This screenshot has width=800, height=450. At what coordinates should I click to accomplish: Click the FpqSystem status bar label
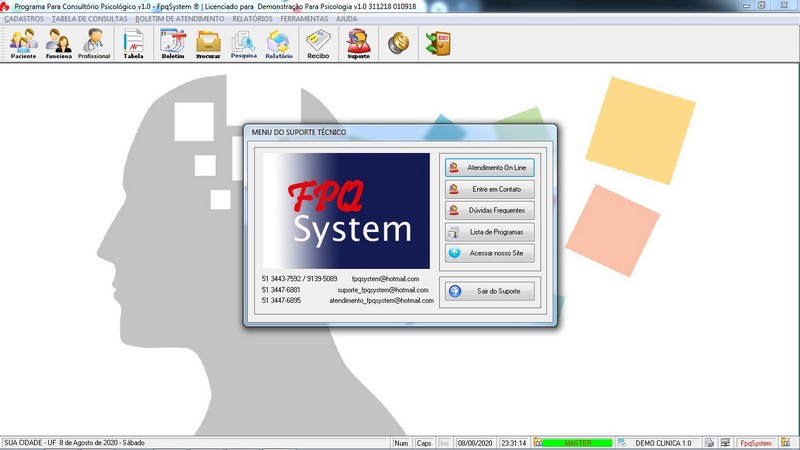[756, 443]
